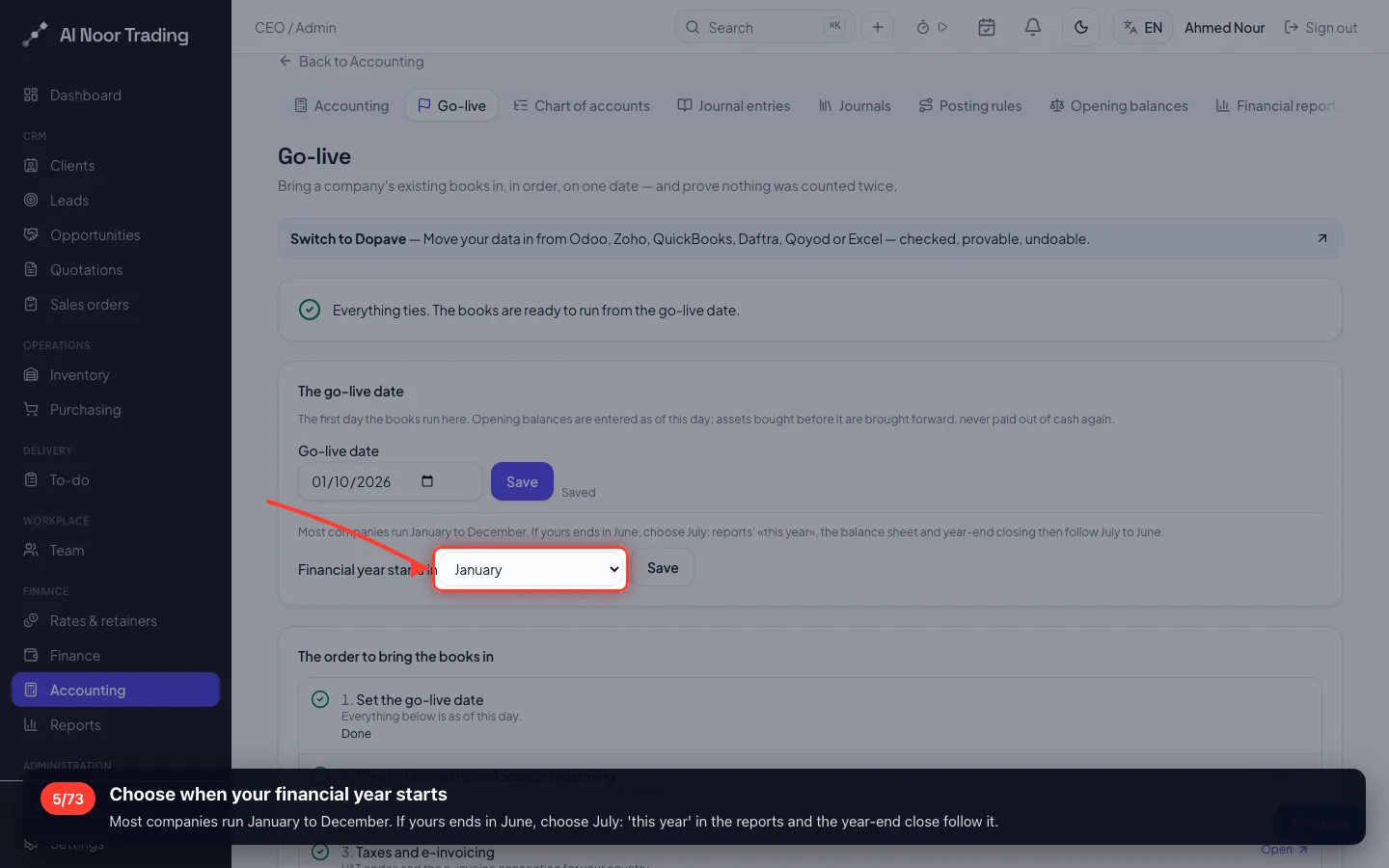Focus the Search box in the header

pos(765,27)
